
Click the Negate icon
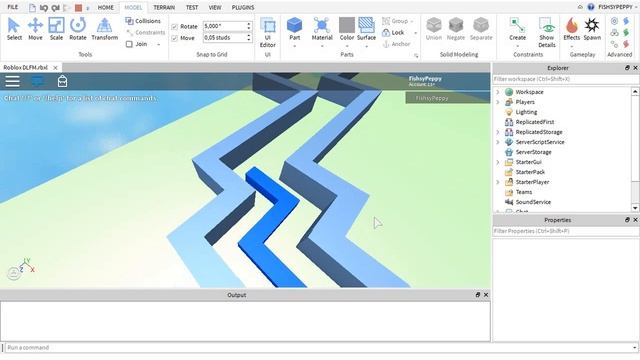point(456,29)
